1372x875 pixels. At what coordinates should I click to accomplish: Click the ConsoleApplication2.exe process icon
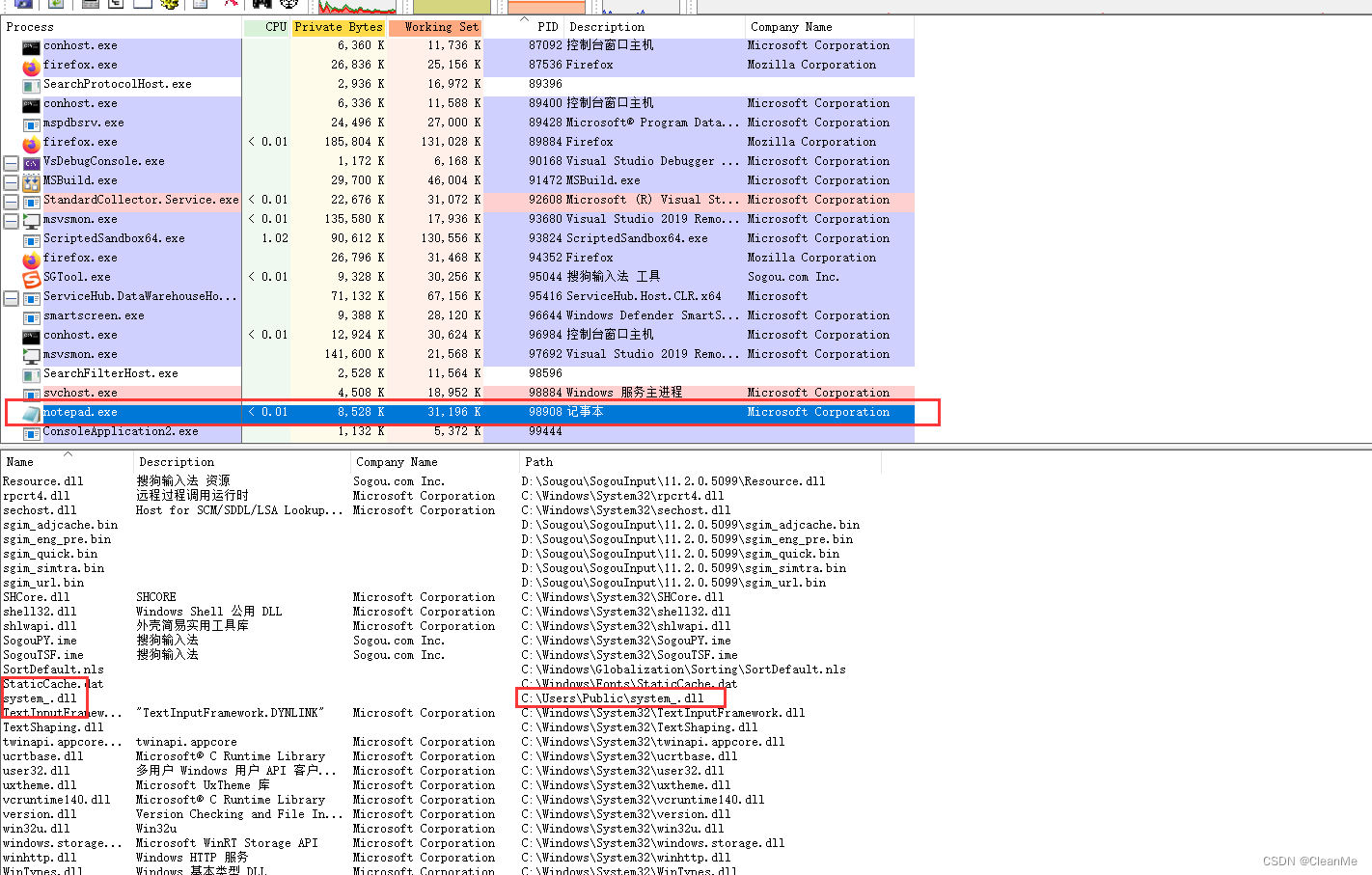coord(31,432)
